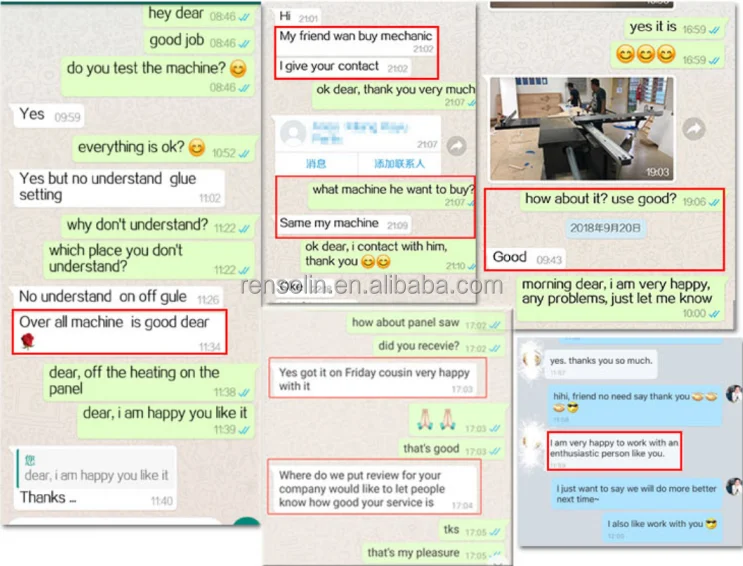Tap green floating button at bottom left chat
The height and width of the screenshot is (566, 743).
[x=247, y=521]
